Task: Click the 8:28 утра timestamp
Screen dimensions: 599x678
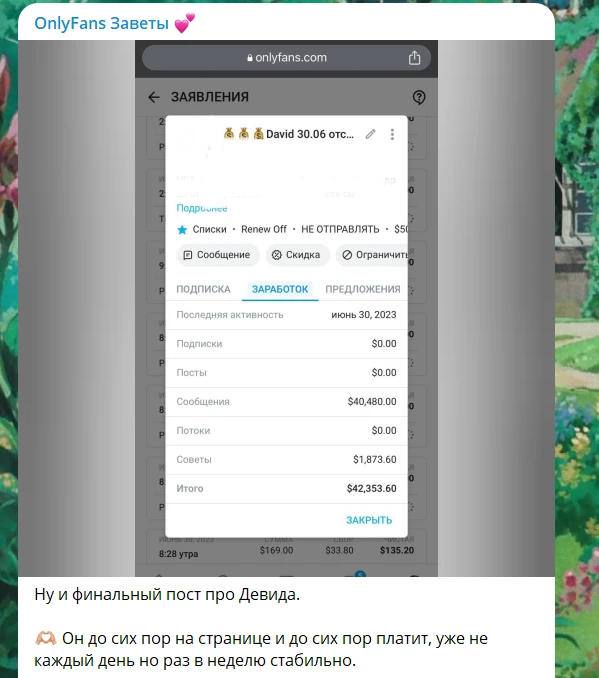Action: 178,554
